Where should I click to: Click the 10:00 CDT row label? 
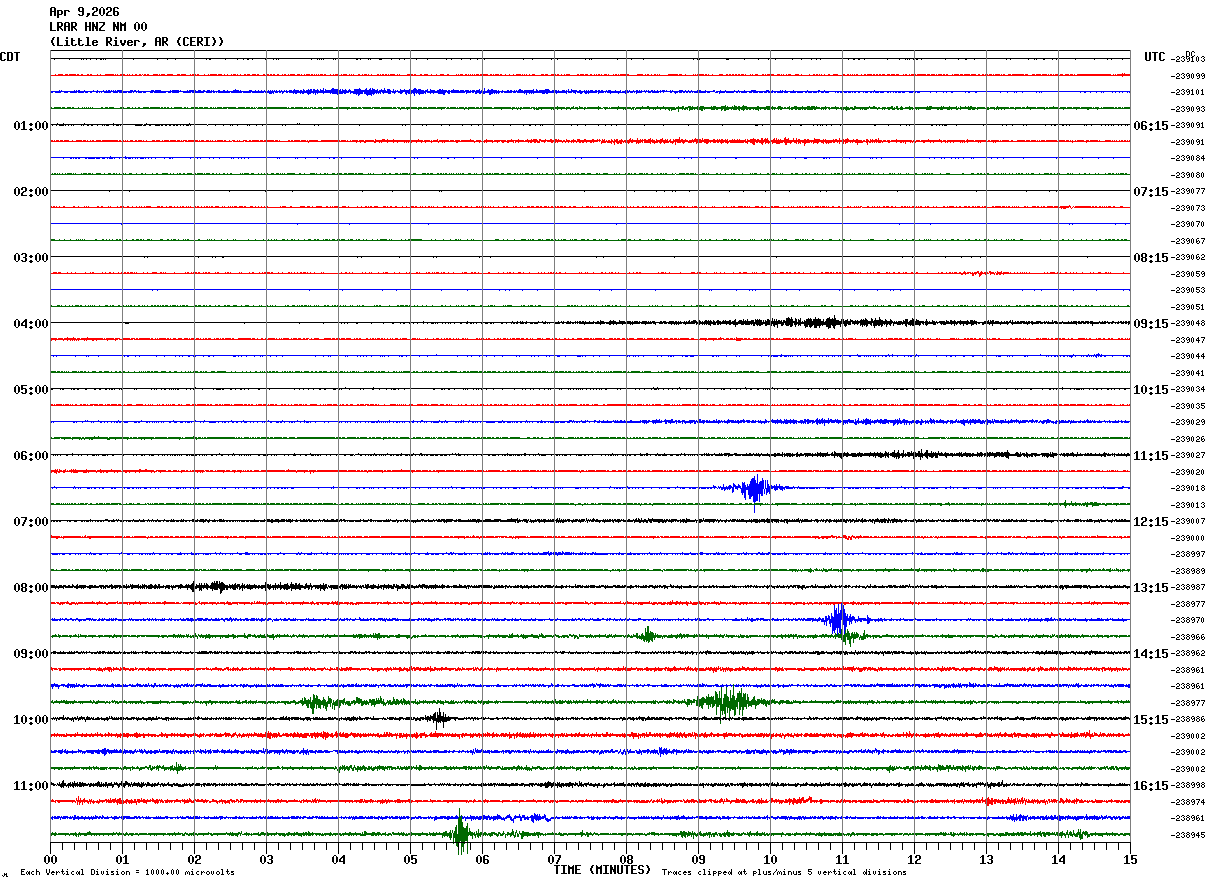click(31, 720)
